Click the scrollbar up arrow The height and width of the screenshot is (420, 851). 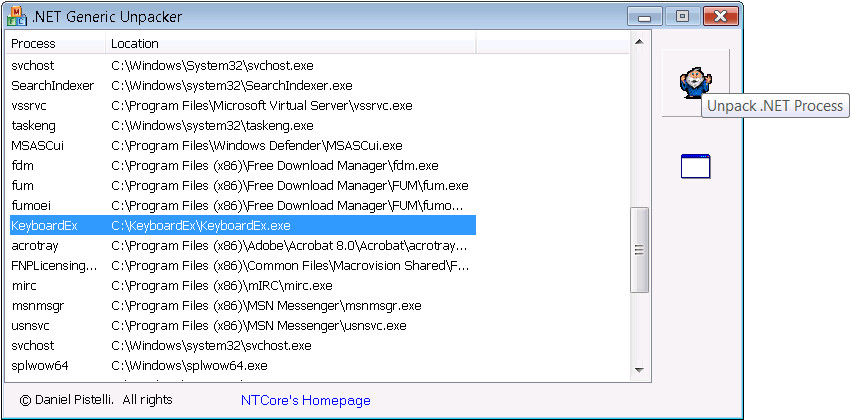[x=639, y=42]
